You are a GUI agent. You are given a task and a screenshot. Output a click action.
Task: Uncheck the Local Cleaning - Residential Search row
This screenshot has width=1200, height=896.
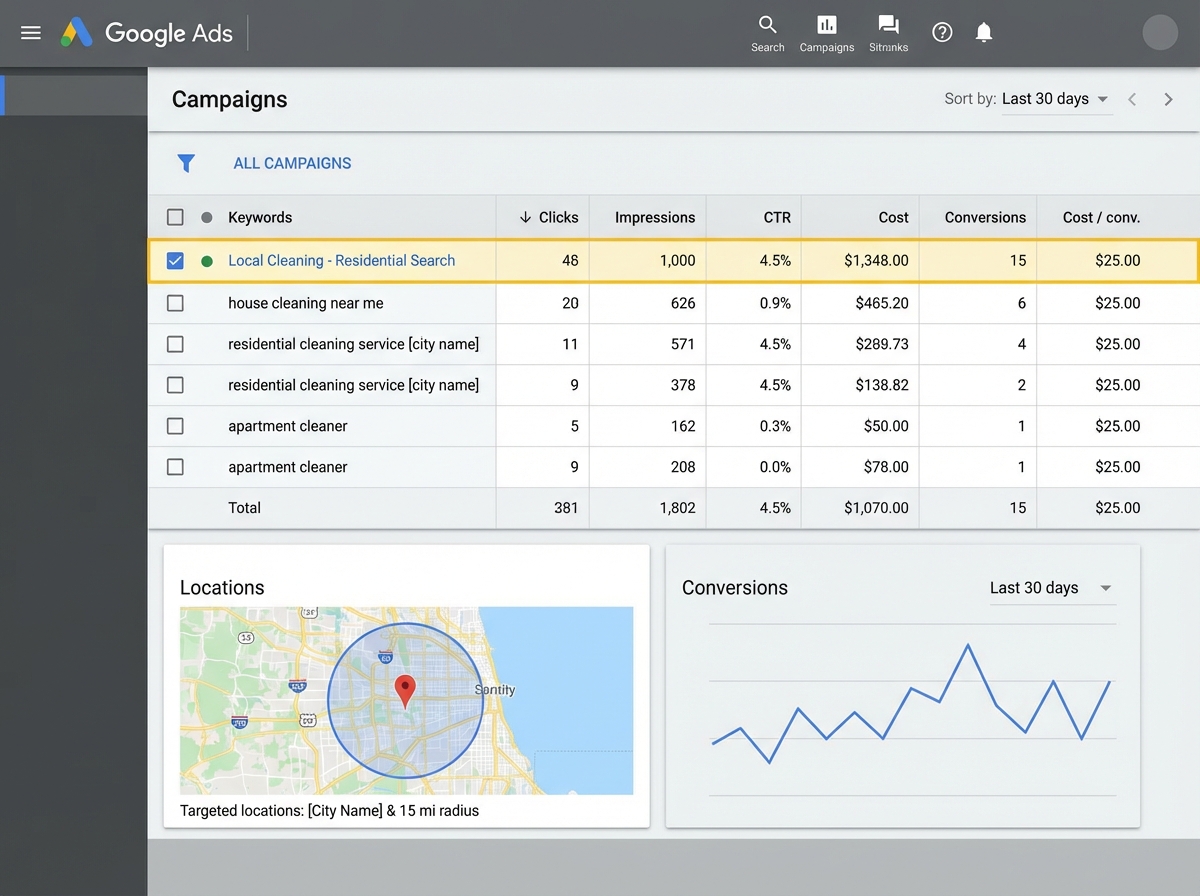coord(175,260)
